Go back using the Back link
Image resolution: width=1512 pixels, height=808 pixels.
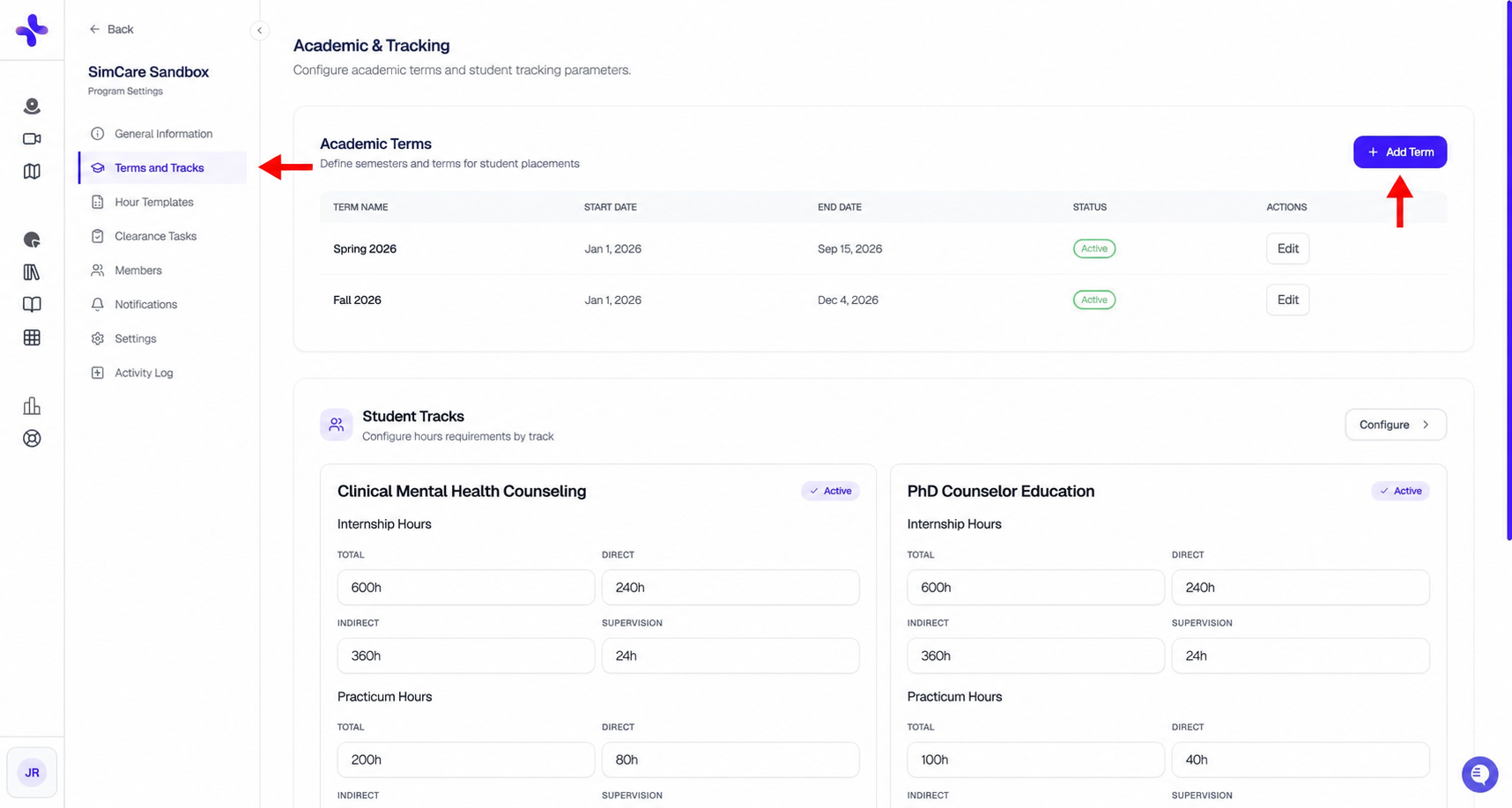pyautogui.click(x=111, y=29)
